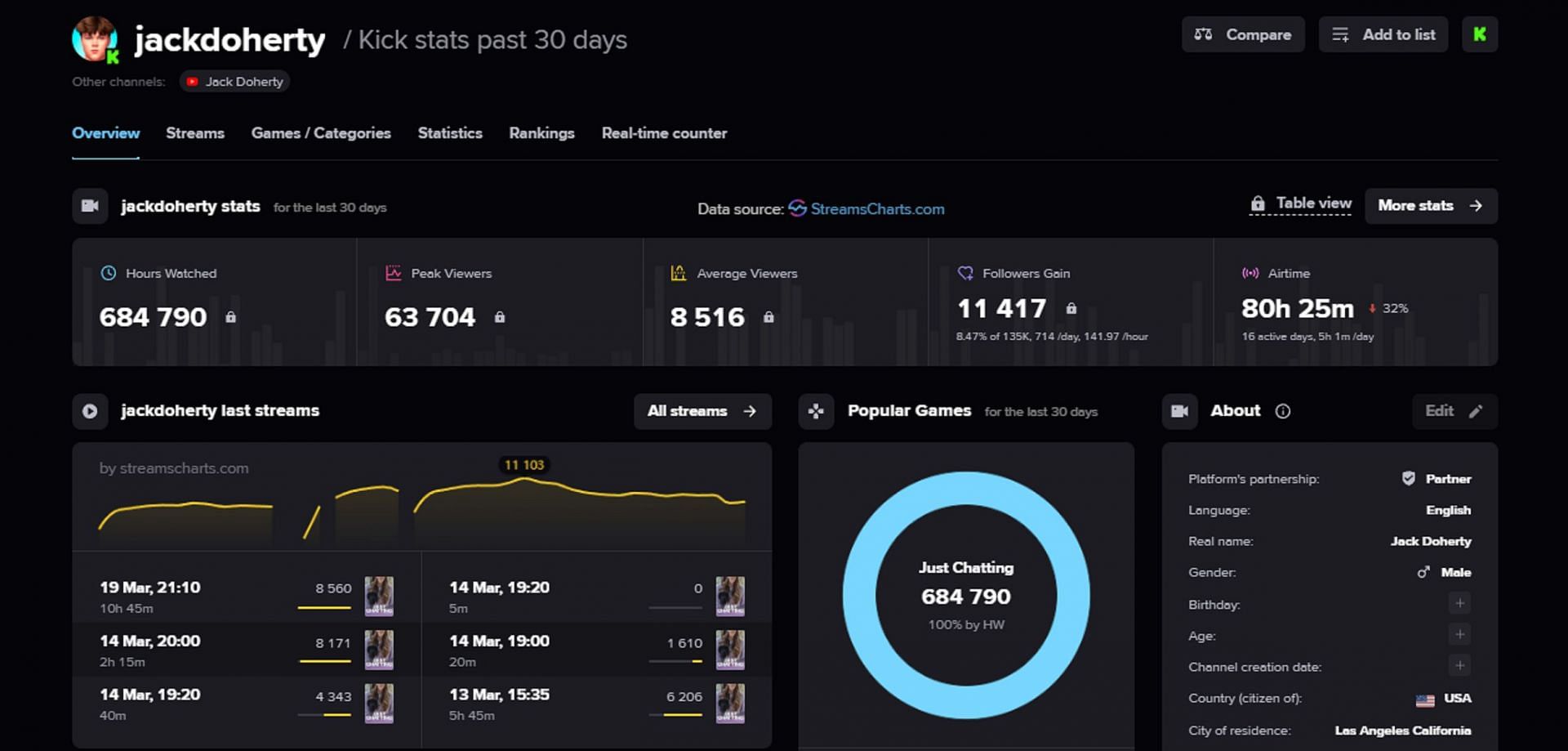Click the Airtime broadcast icon
This screenshot has width=1568, height=751.
(x=1250, y=273)
